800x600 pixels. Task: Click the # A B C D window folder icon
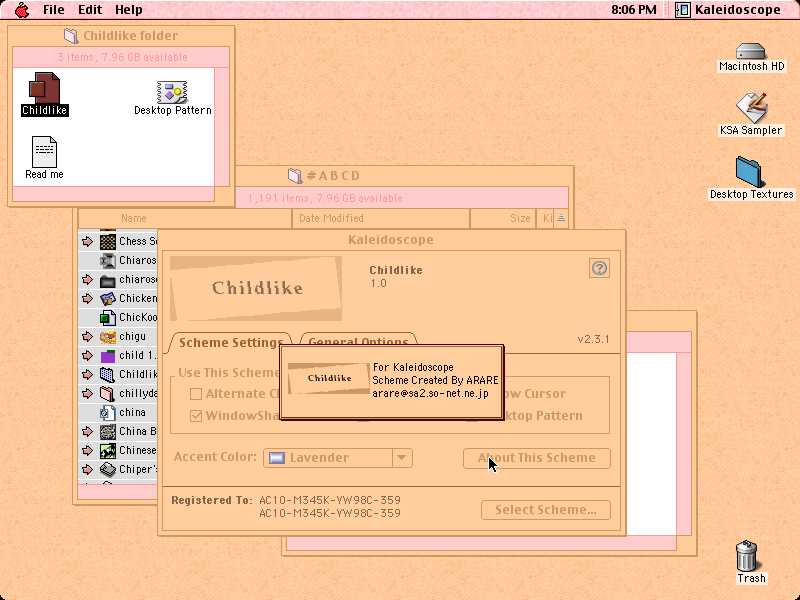point(295,176)
